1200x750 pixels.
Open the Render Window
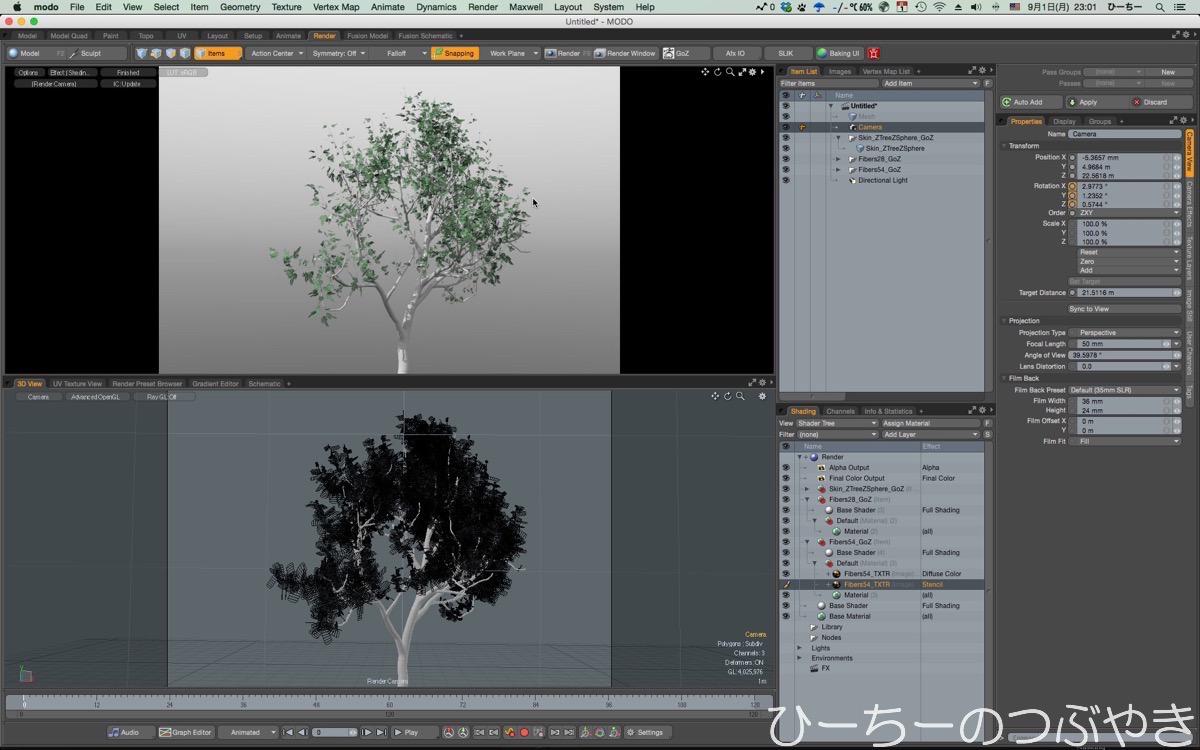coord(625,53)
